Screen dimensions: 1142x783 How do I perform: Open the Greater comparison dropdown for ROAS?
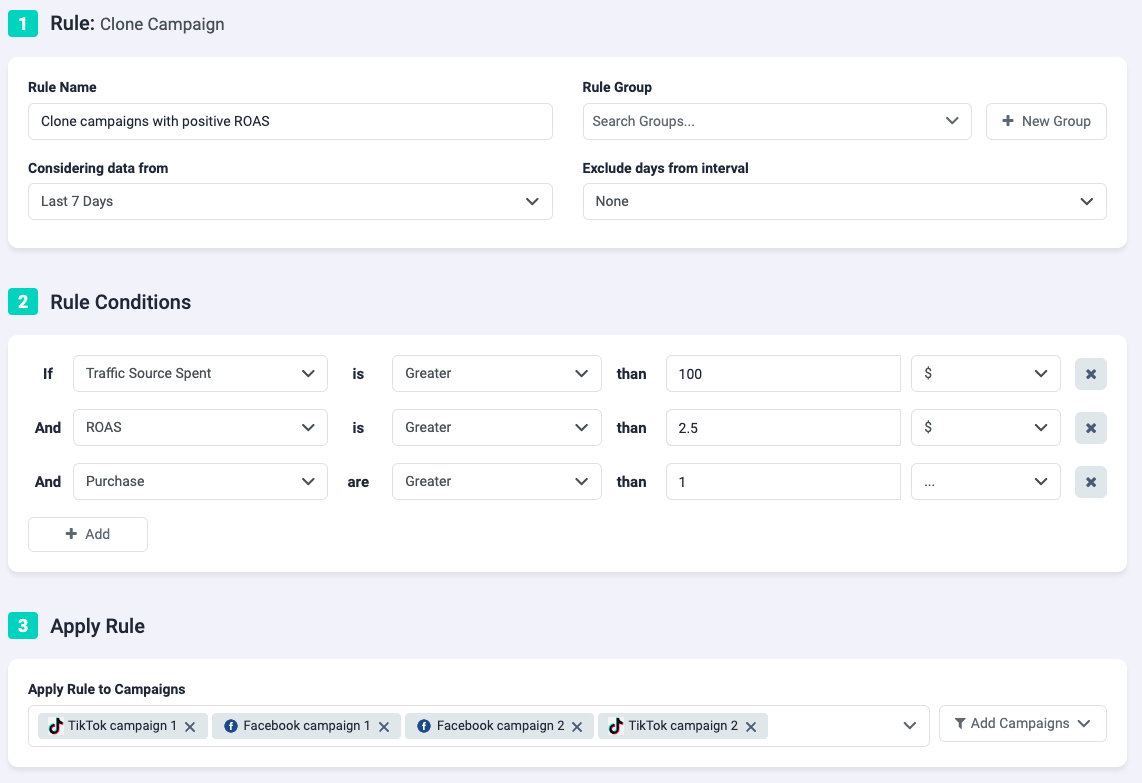(x=497, y=427)
